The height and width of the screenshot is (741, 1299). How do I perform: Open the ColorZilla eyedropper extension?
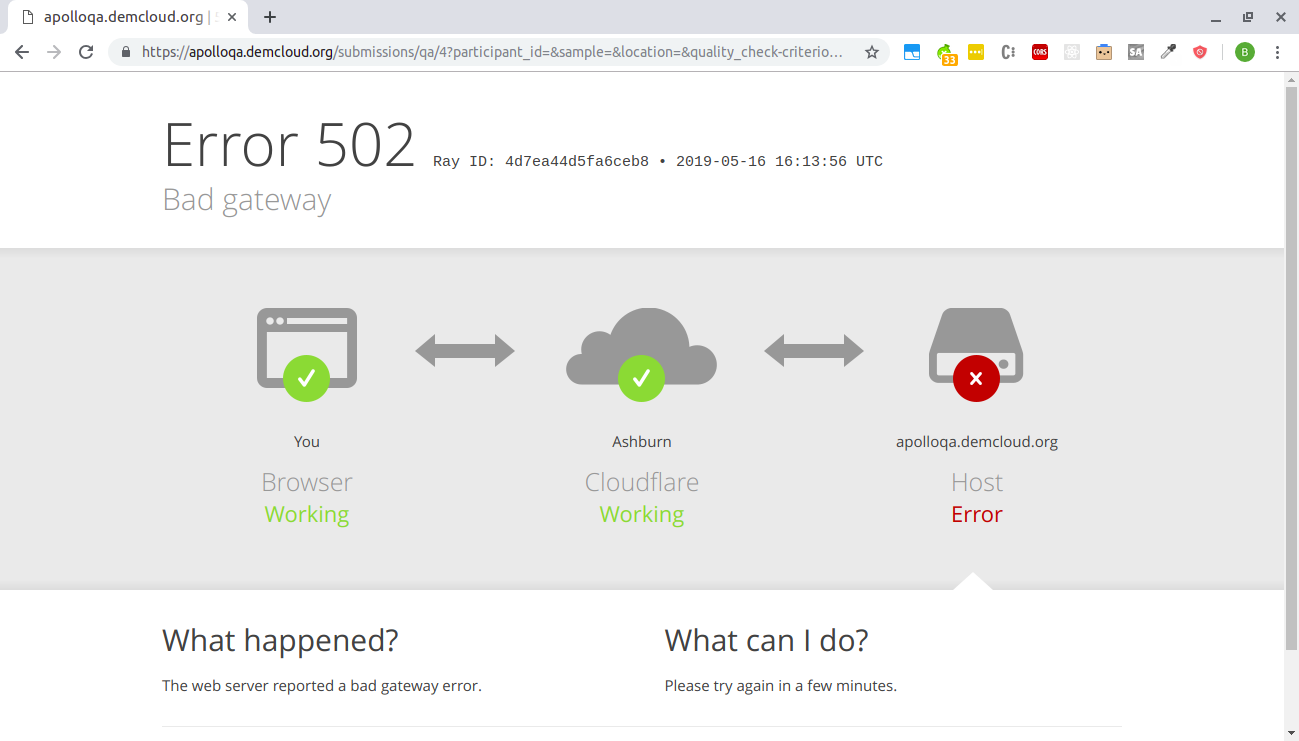(1167, 52)
